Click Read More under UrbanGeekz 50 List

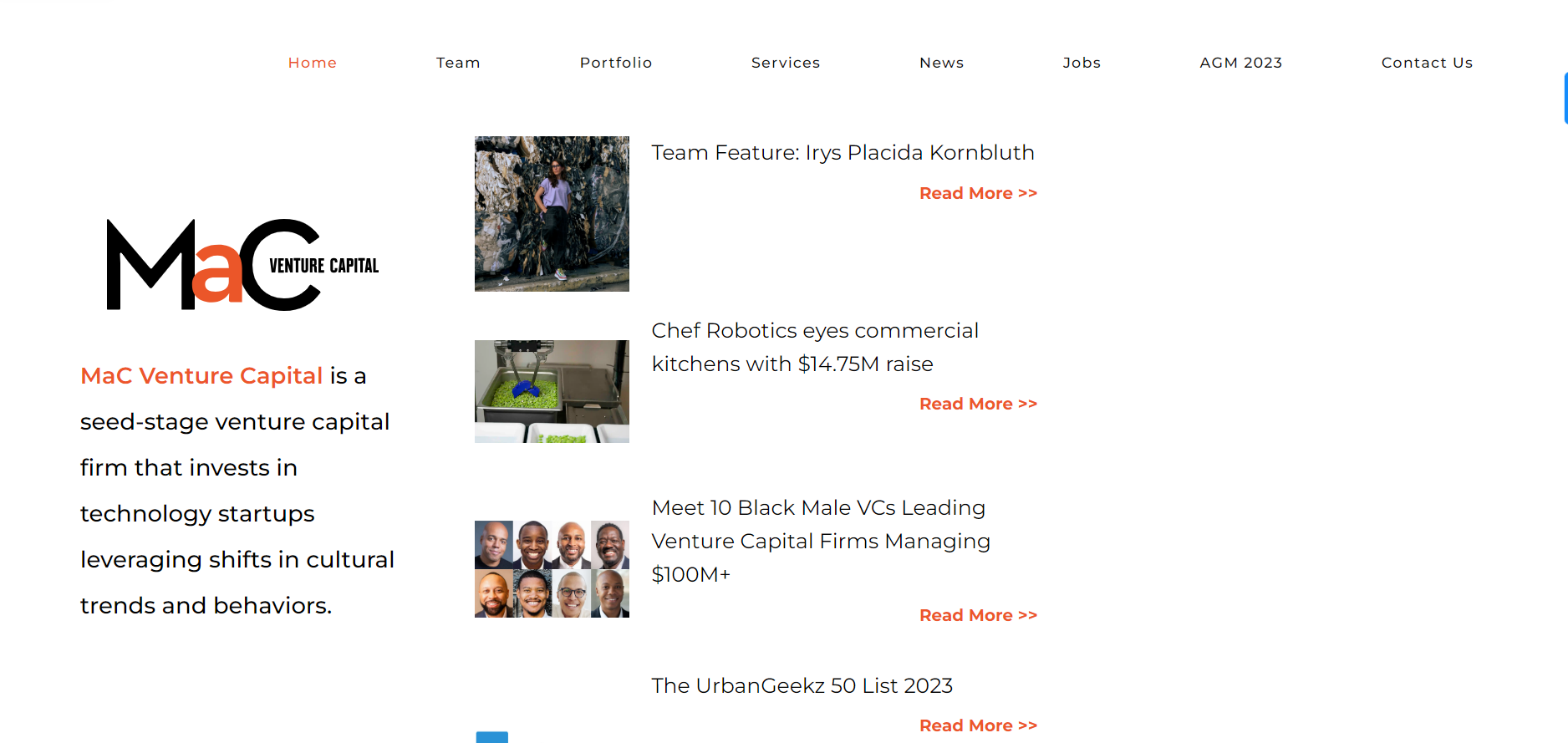pos(978,726)
